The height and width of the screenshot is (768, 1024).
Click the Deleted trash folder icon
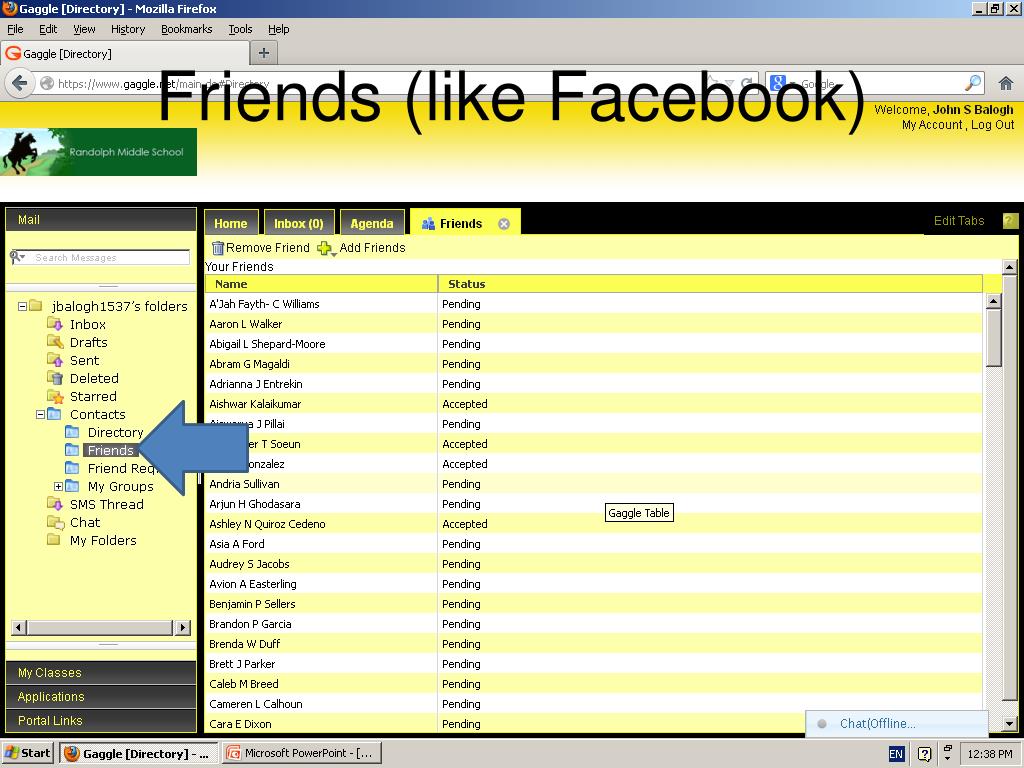[55, 378]
